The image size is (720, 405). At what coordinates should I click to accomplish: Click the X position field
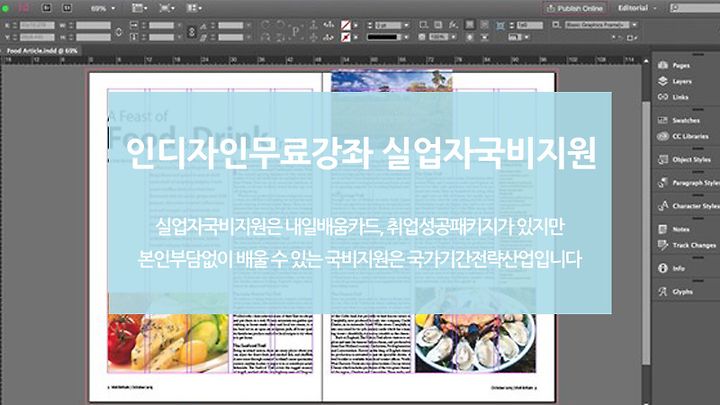[37, 25]
